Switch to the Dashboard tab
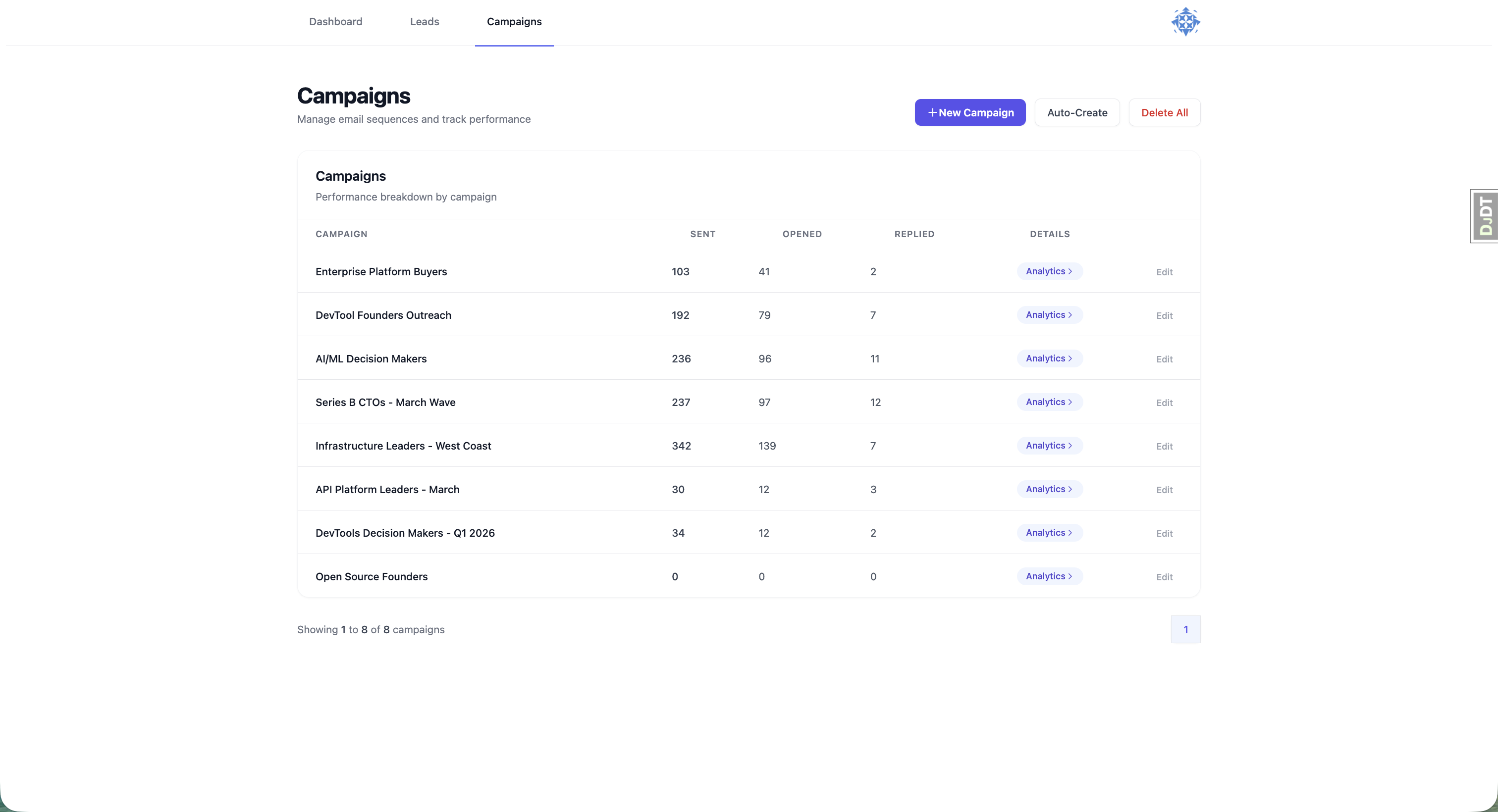The image size is (1498, 812). coord(335,21)
